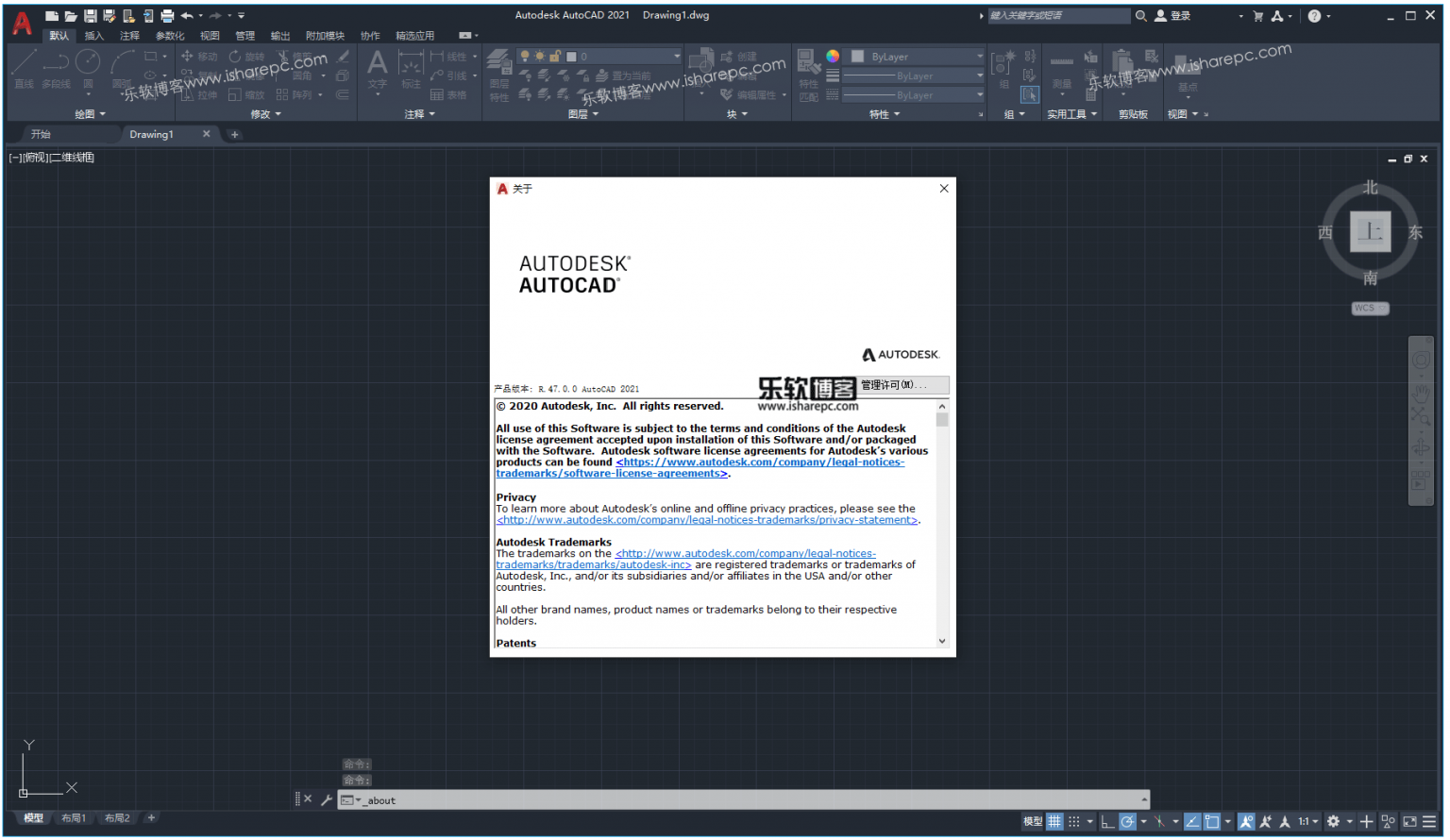Screen dimensions: 1450x840
Task: Toggle drawing grid display in status bar
Action: tap(1054, 822)
